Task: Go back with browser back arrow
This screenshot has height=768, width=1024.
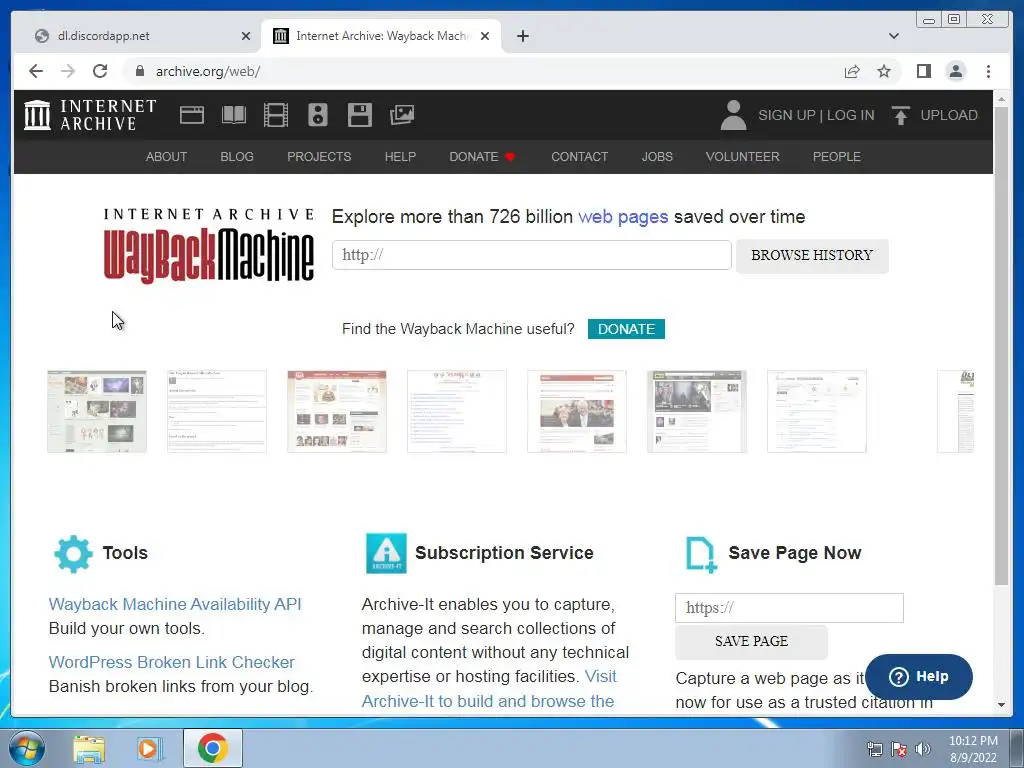Action: click(36, 71)
